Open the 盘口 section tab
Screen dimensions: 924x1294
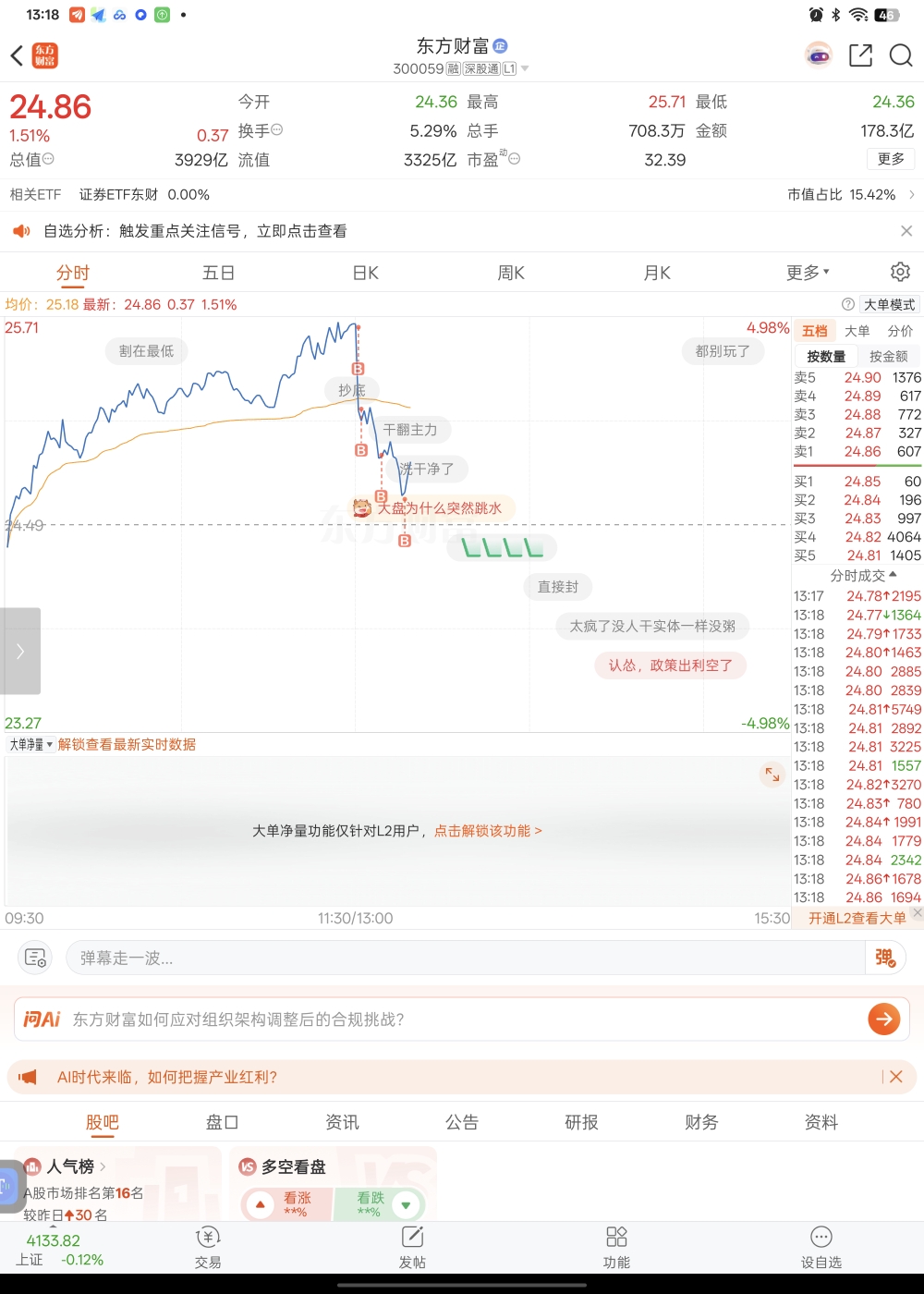coord(222,1122)
